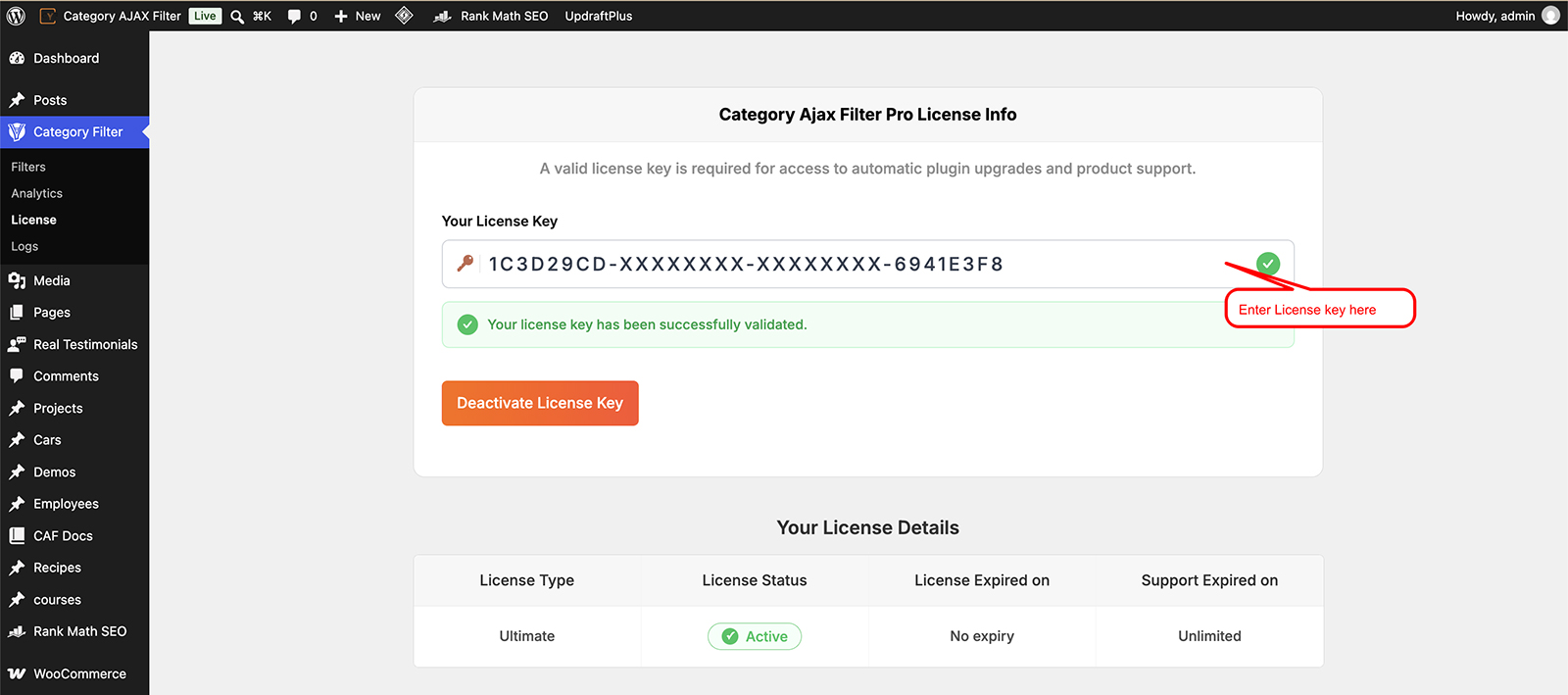Viewport: 1568px width, 695px height.
Task: Click the Comments icon in sidebar
Action: (x=17, y=376)
